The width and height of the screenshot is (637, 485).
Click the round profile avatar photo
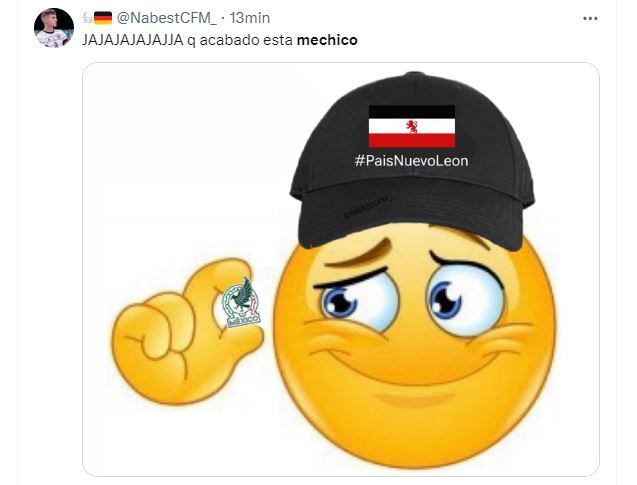pos(54,28)
